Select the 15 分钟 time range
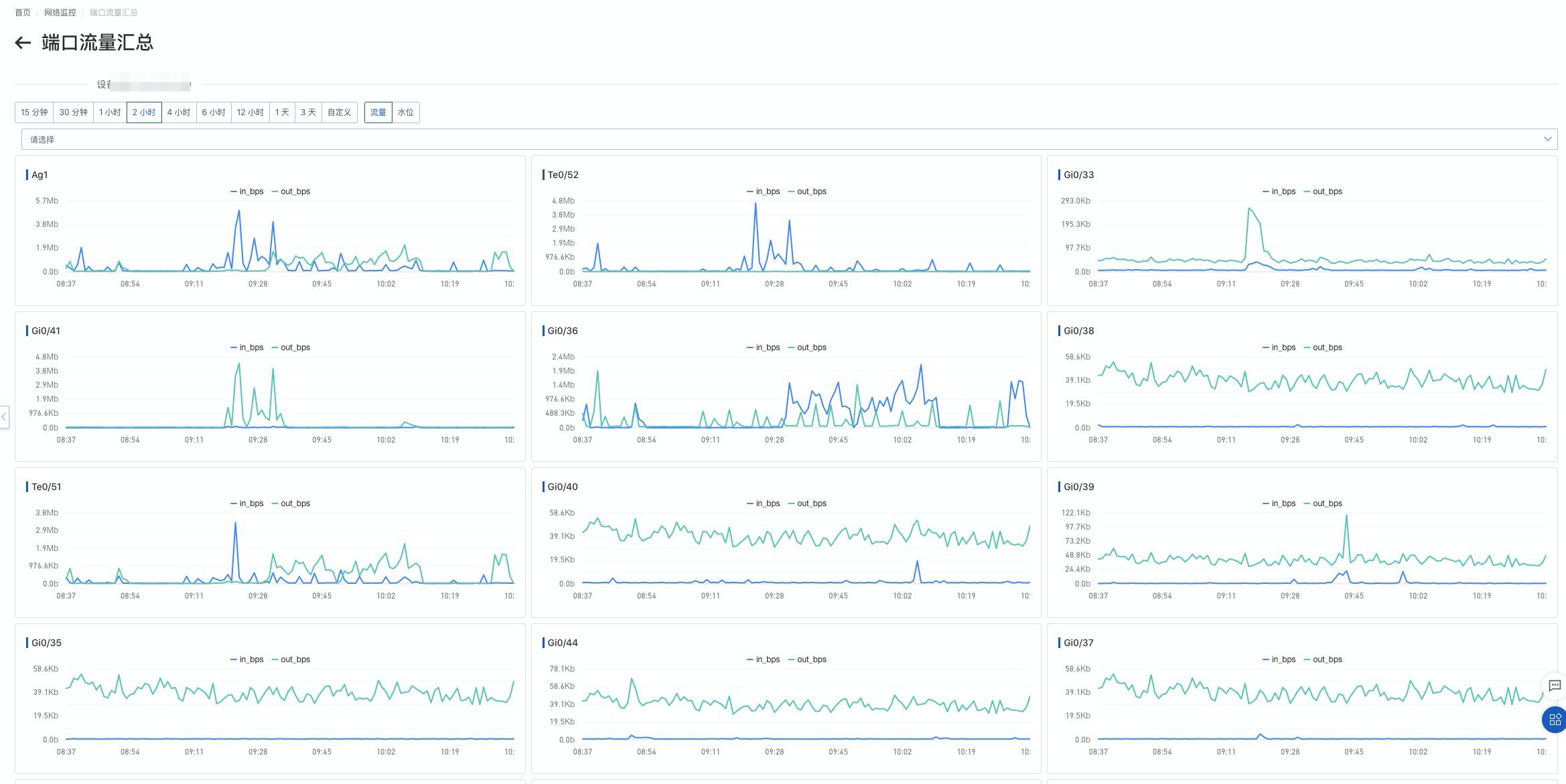 coord(34,112)
